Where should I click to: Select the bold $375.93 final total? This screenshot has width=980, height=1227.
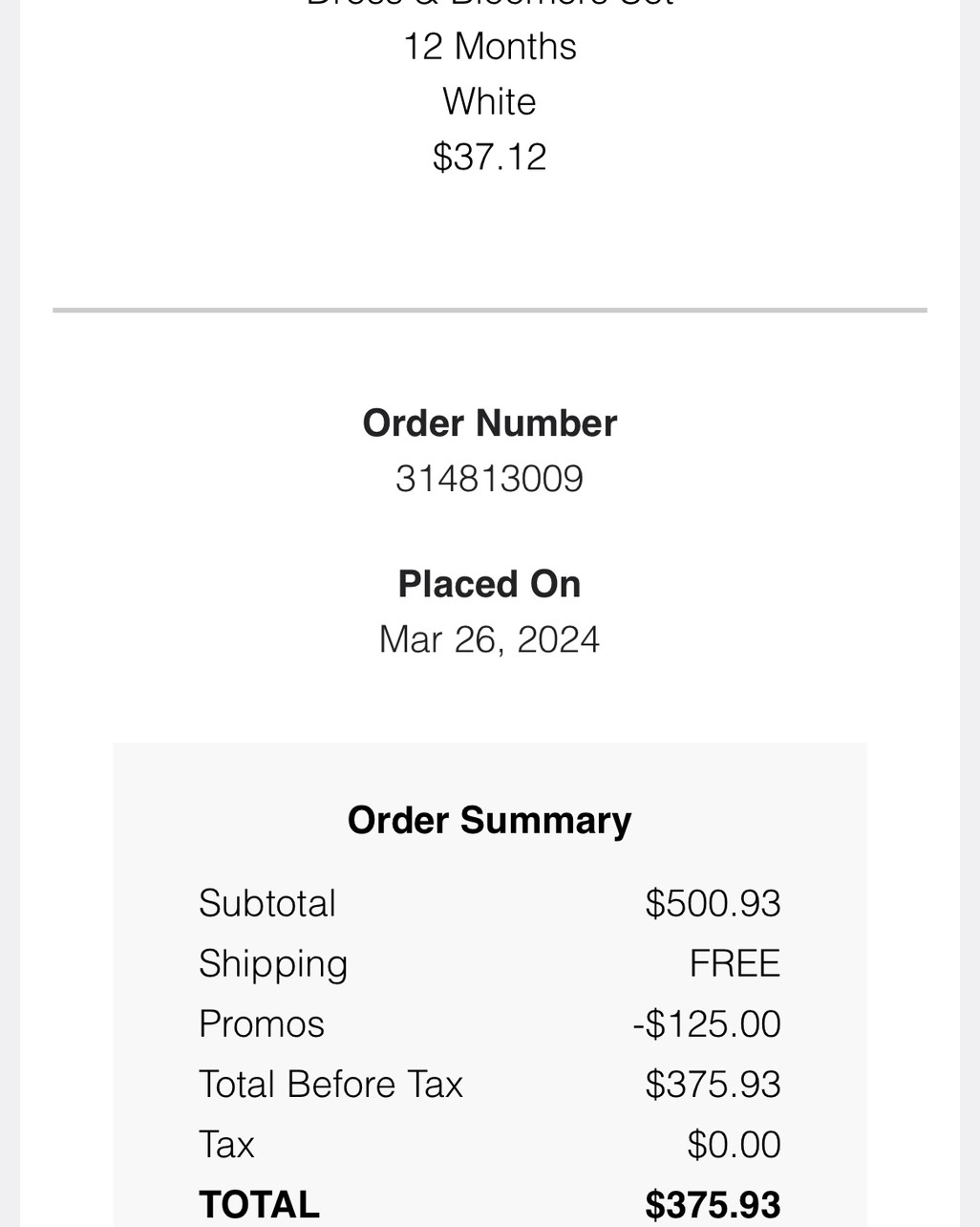713,1204
